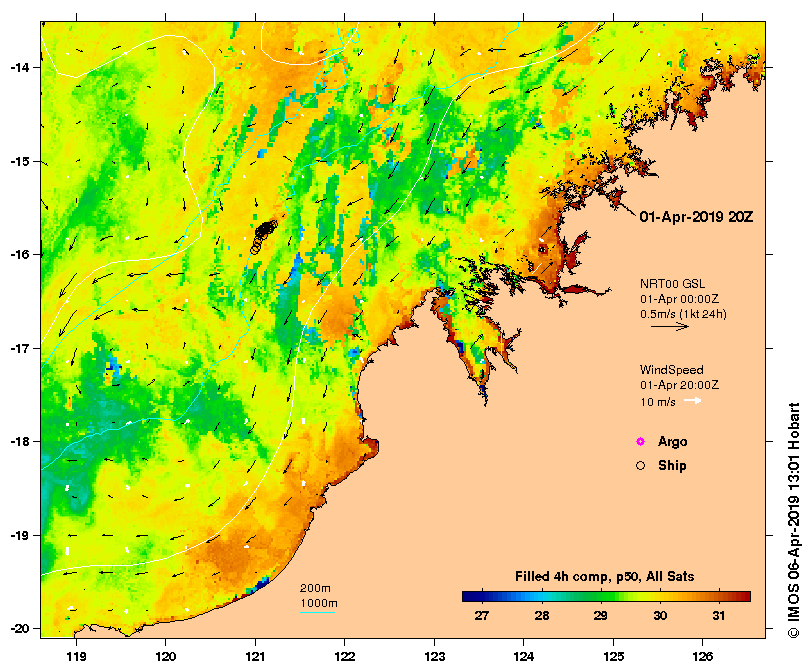Click the NRT00 GSL label
This screenshot has width=809, height=672.
coord(672,284)
